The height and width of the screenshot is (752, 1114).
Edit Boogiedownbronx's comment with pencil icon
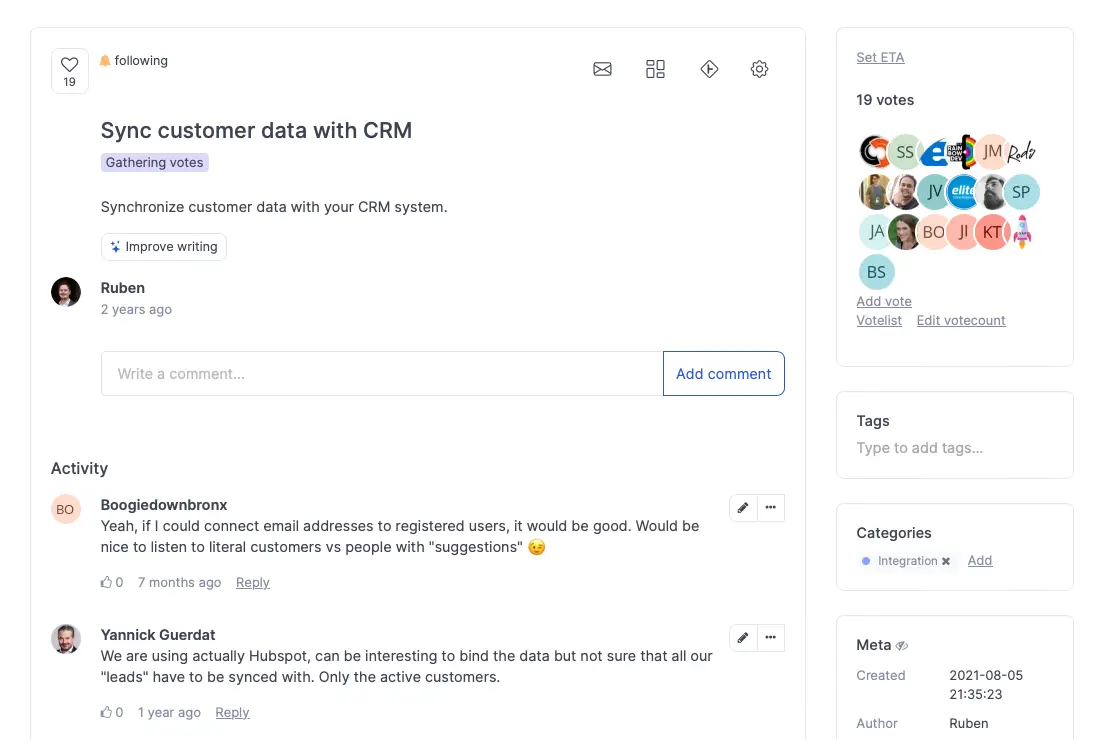(x=743, y=508)
